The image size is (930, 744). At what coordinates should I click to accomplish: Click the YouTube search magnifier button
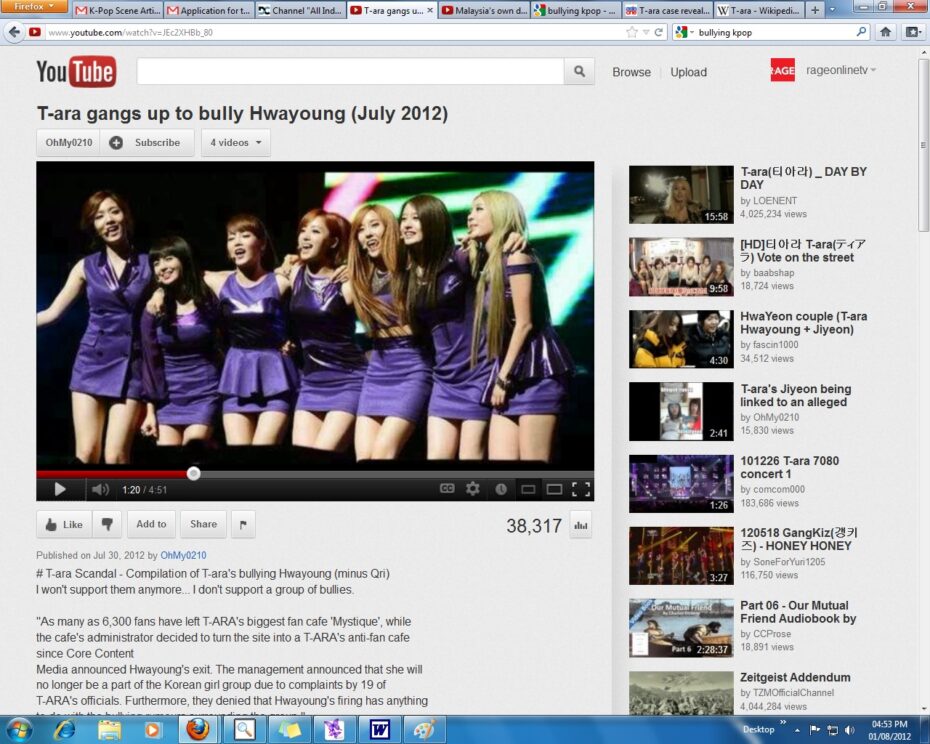(x=579, y=72)
